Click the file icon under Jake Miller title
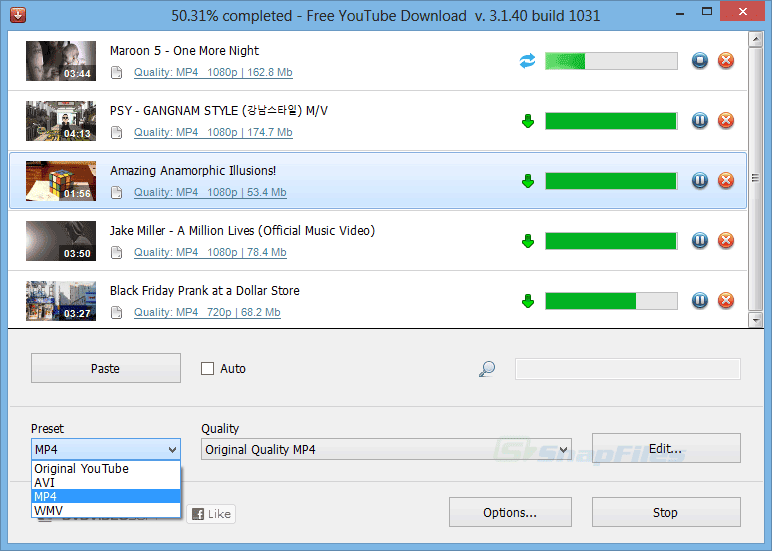772x551 pixels. [x=117, y=253]
